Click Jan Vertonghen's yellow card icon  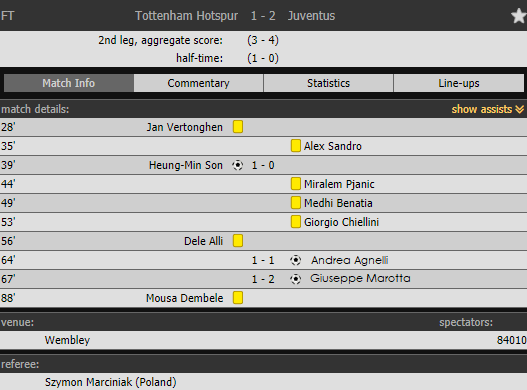coord(238,127)
